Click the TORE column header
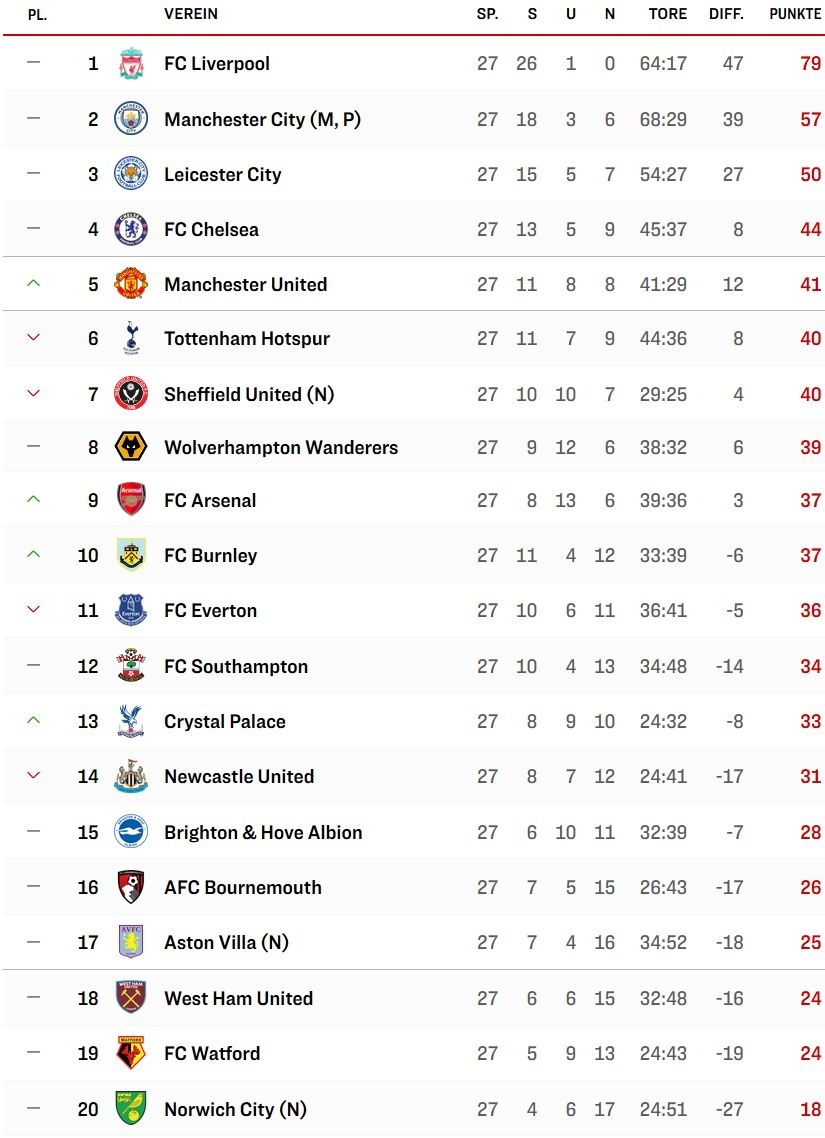 click(668, 14)
